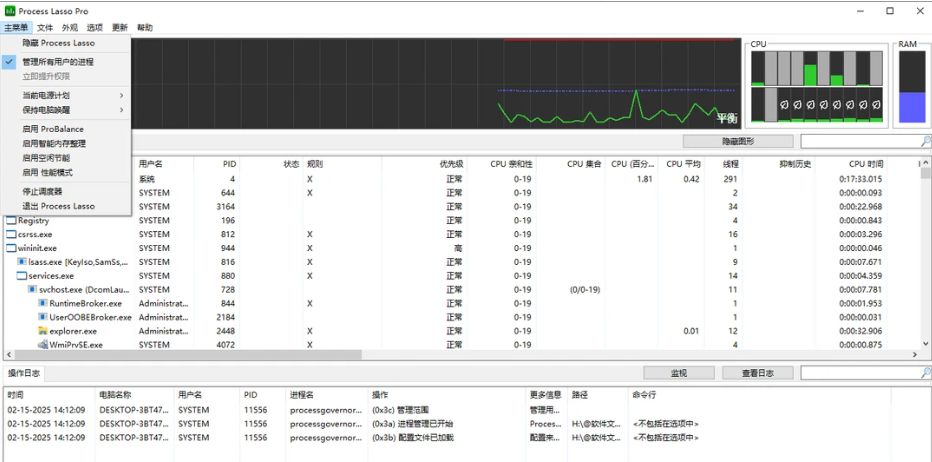Click PID value 4072 in process list
The image size is (932, 462).
point(226,344)
